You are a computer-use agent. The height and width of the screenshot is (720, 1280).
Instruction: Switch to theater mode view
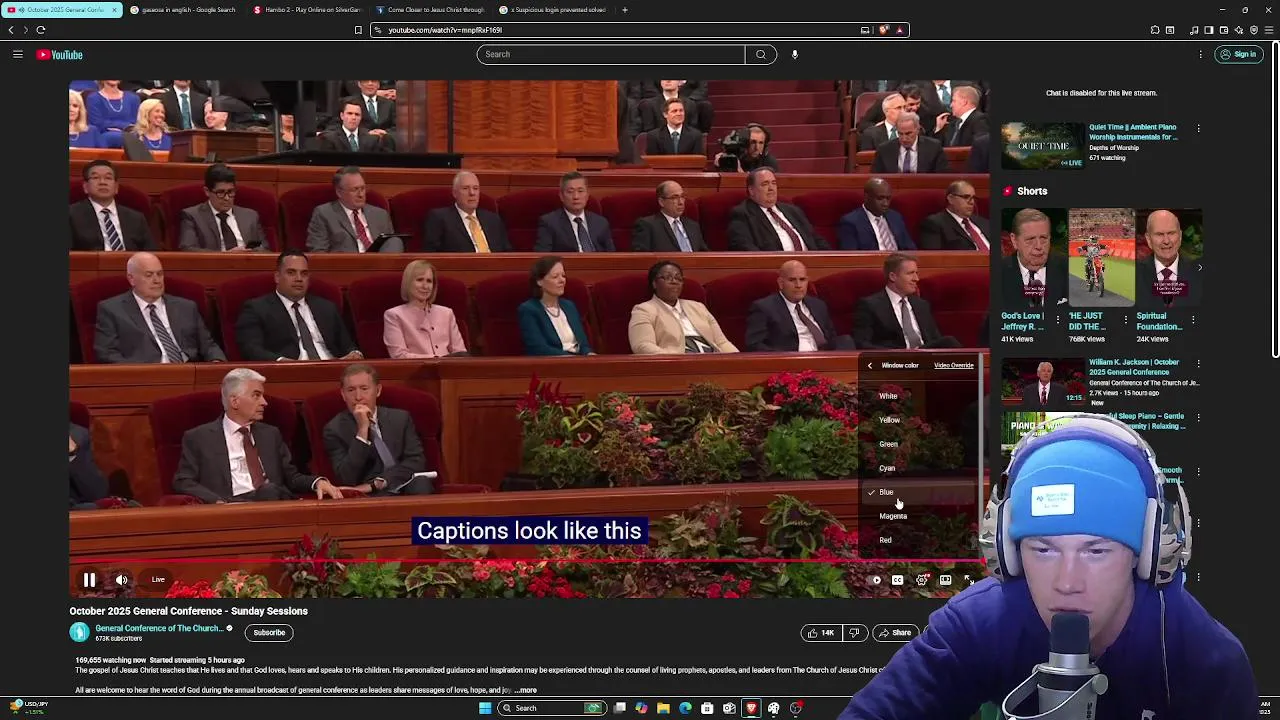point(945,580)
